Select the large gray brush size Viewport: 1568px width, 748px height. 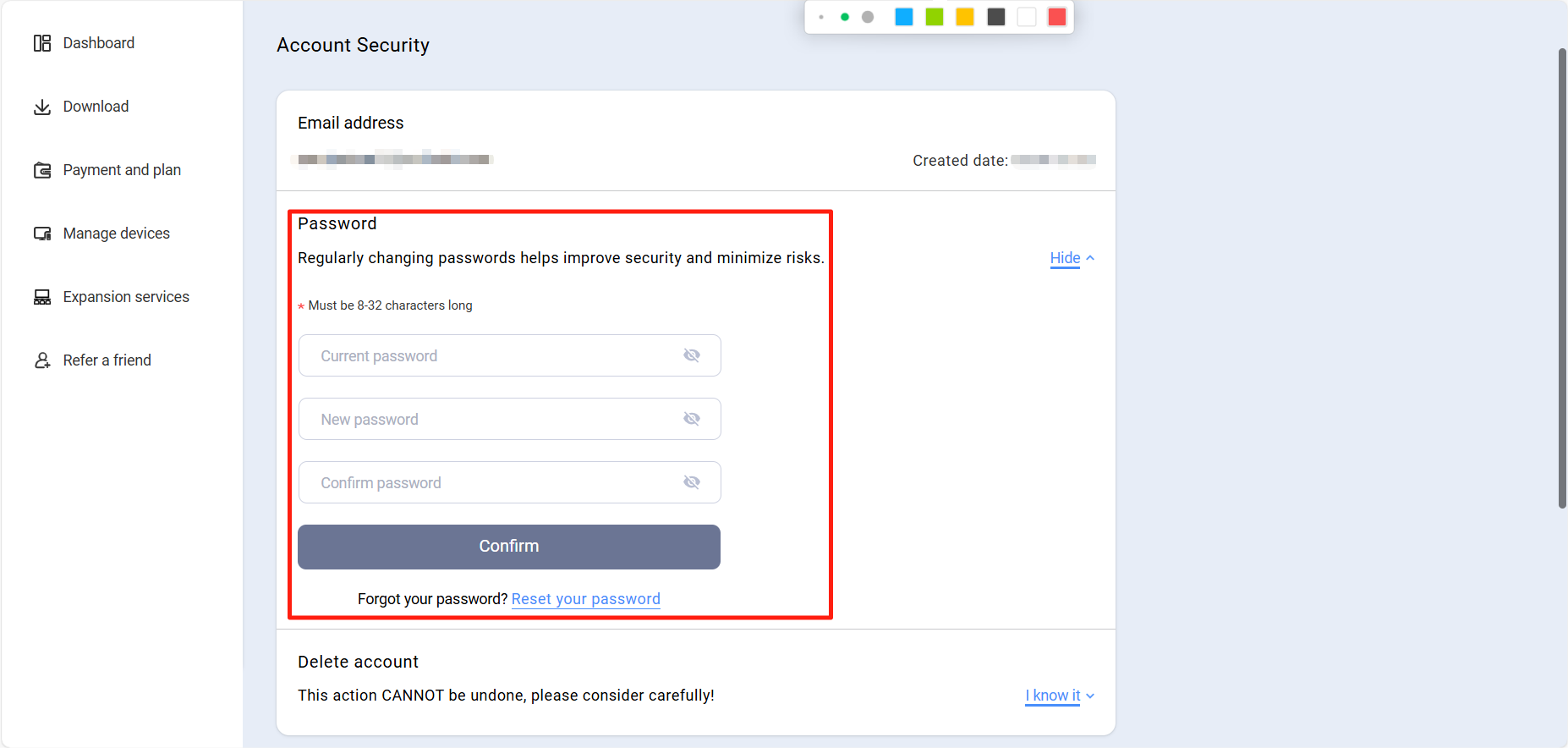point(867,16)
